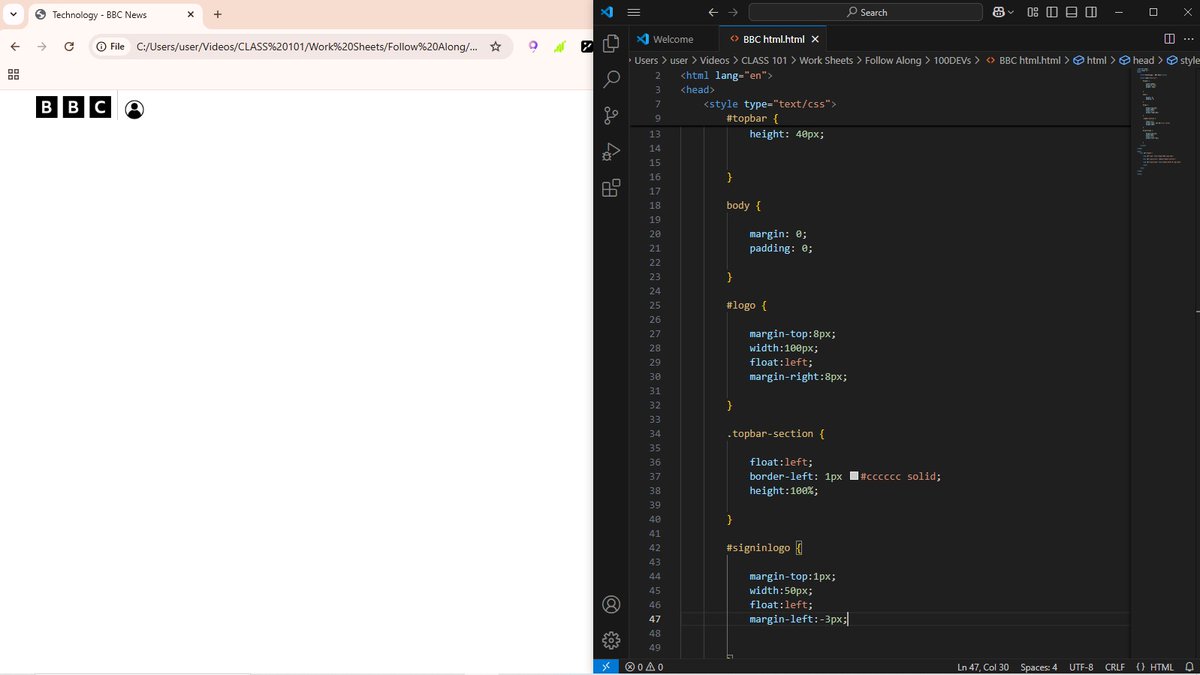Click the VS Code search command center
Screen dimensions: 1200x675
point(866,12)
